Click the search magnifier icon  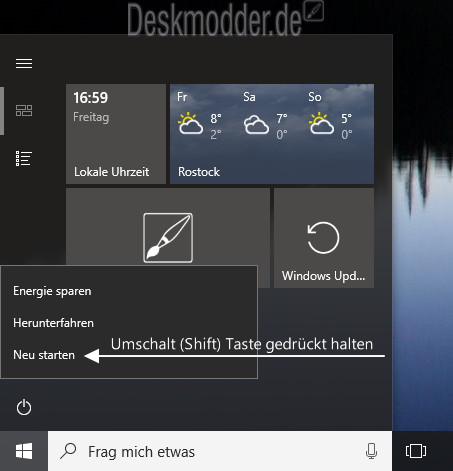tap(68, 451)
